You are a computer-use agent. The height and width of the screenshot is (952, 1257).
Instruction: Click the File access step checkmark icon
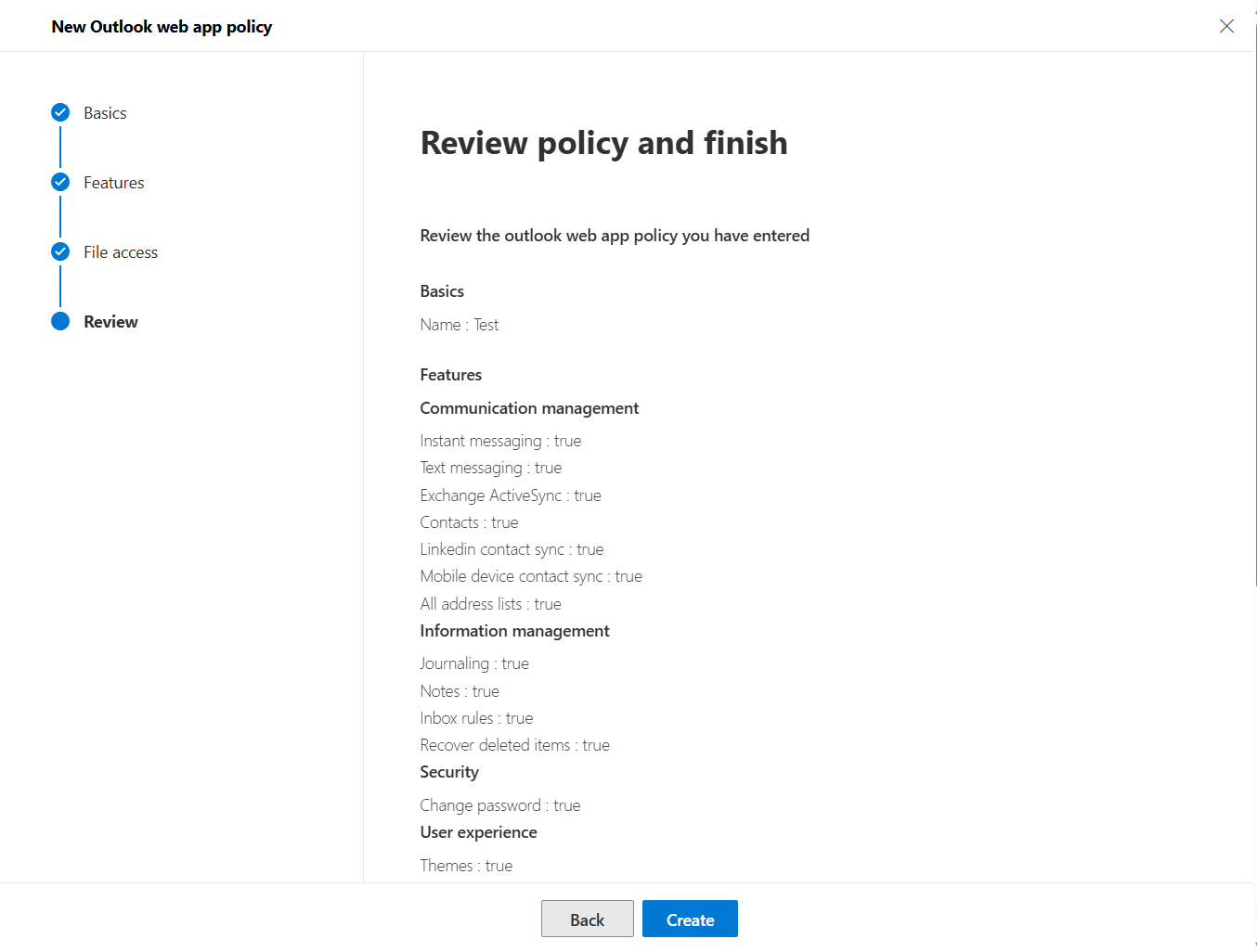click(59, 251)
